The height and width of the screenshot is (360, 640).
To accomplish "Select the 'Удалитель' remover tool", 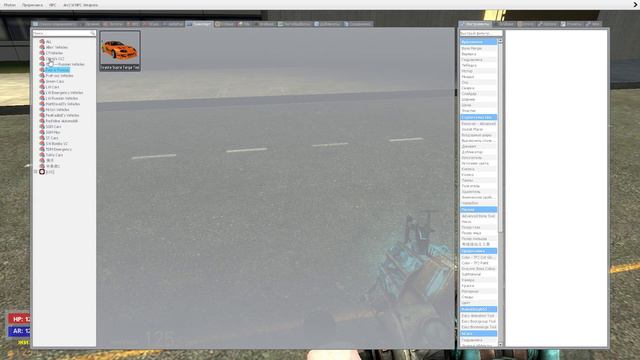I will click(x=478, y=191).
